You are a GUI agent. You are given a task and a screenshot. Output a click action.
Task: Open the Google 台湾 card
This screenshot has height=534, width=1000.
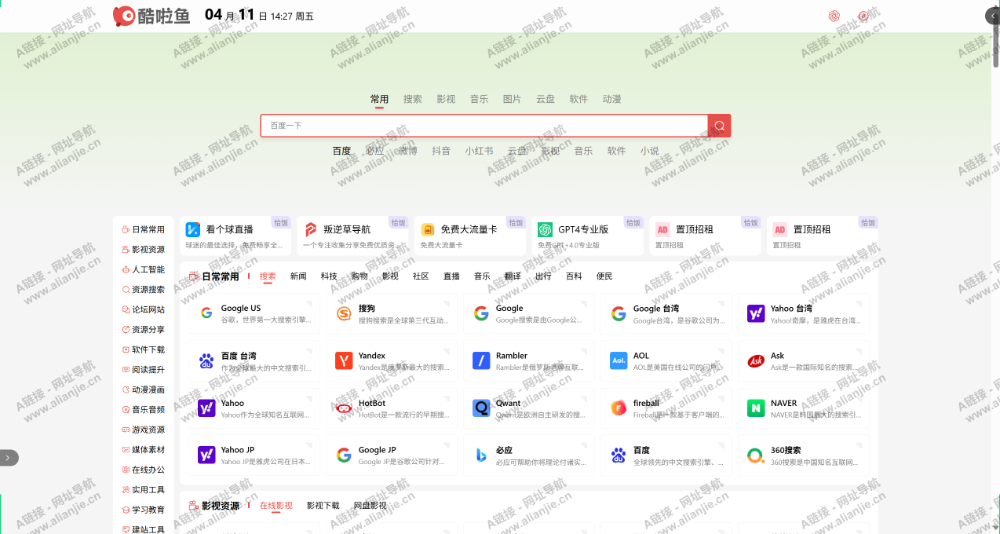pyautogui.click(x=666, y=313)
